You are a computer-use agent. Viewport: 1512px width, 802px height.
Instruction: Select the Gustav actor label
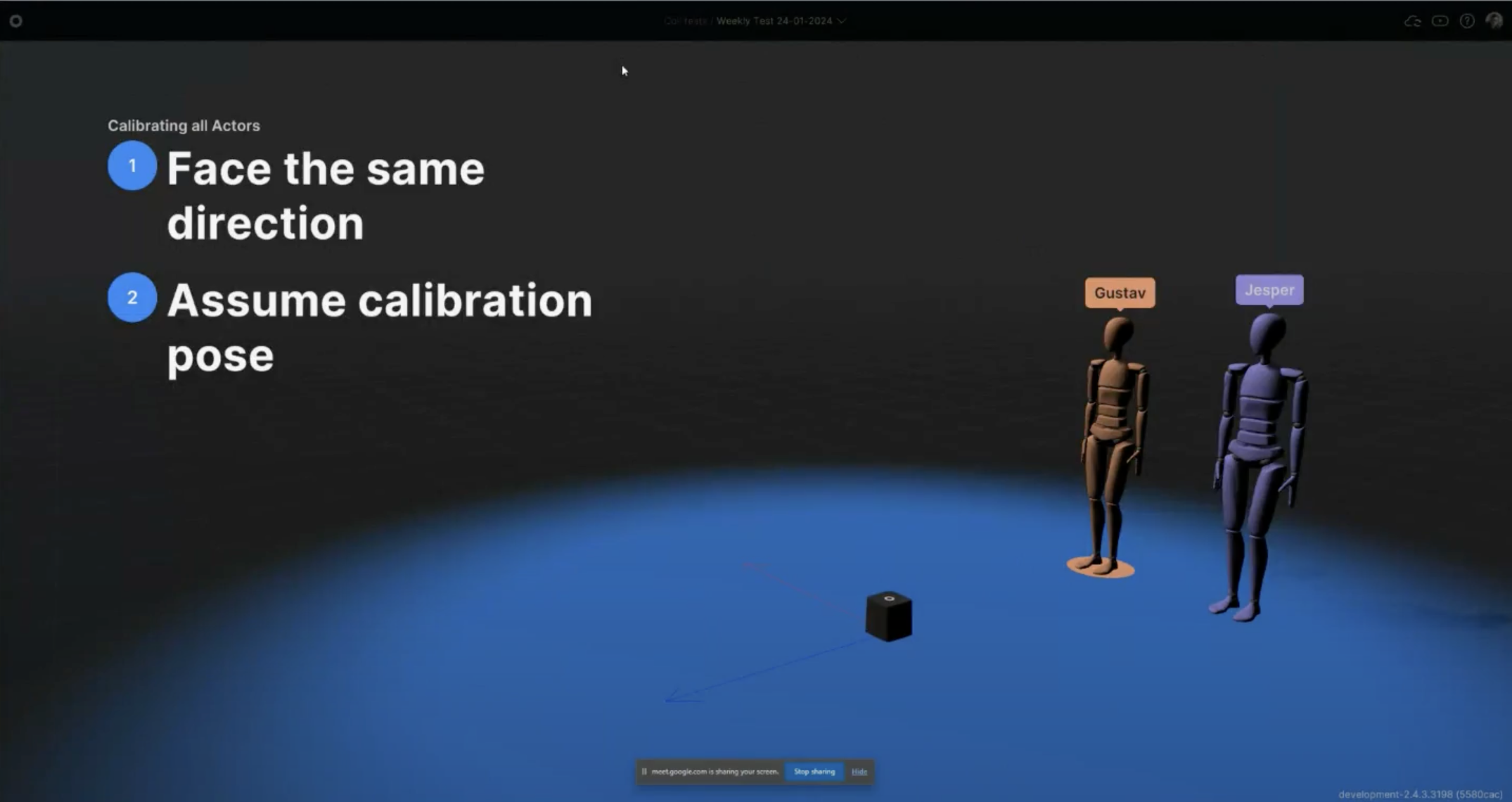1120,293
